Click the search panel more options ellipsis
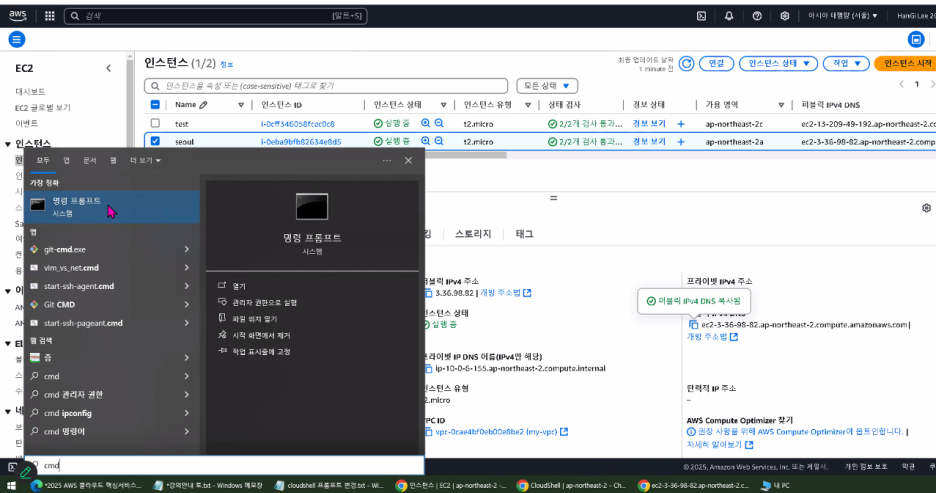This screenshot has width=936, height=493. coord(387,161)
